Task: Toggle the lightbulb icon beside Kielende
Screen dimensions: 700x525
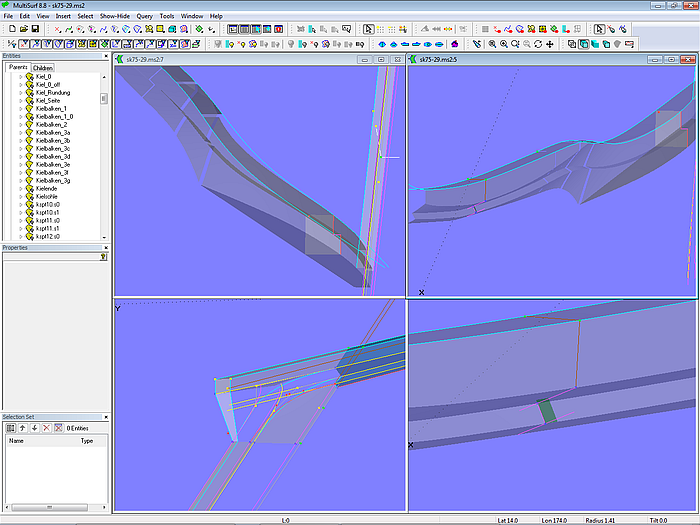Action: [x=29, y=188]
